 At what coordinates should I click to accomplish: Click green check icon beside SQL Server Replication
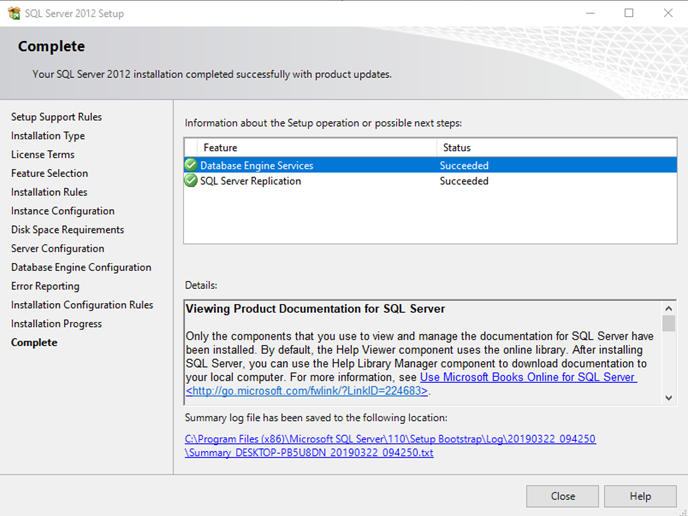[x=191, y=180]
